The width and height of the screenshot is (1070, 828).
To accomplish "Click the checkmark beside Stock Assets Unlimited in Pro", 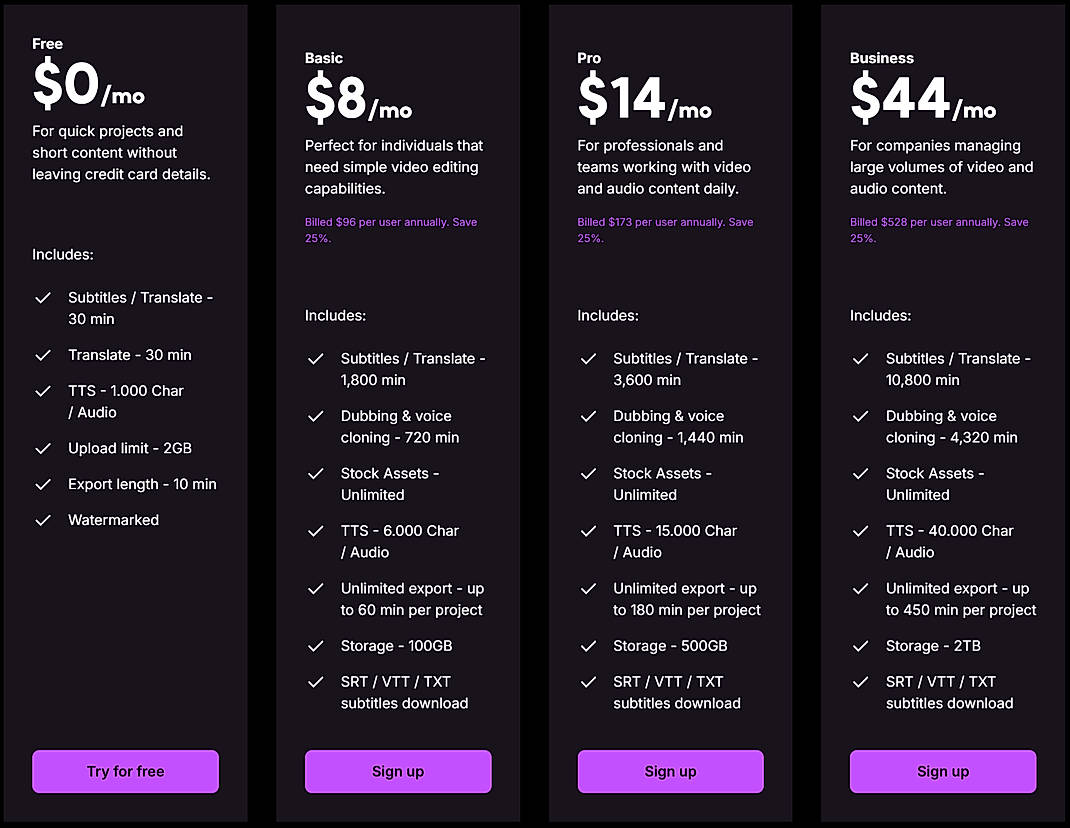I will 589,473.
